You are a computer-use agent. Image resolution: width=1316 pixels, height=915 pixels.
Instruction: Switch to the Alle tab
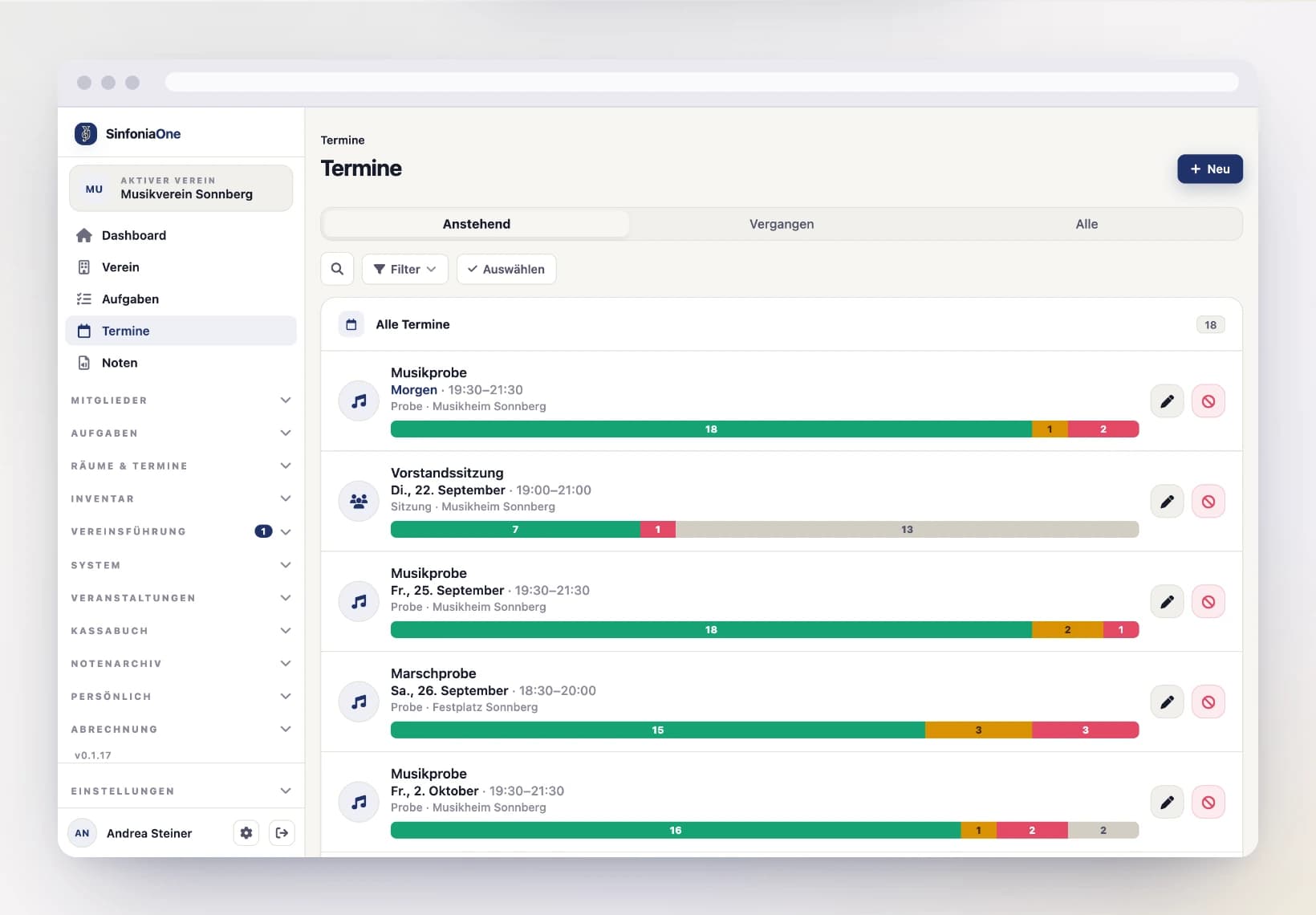click(1087, 224)
